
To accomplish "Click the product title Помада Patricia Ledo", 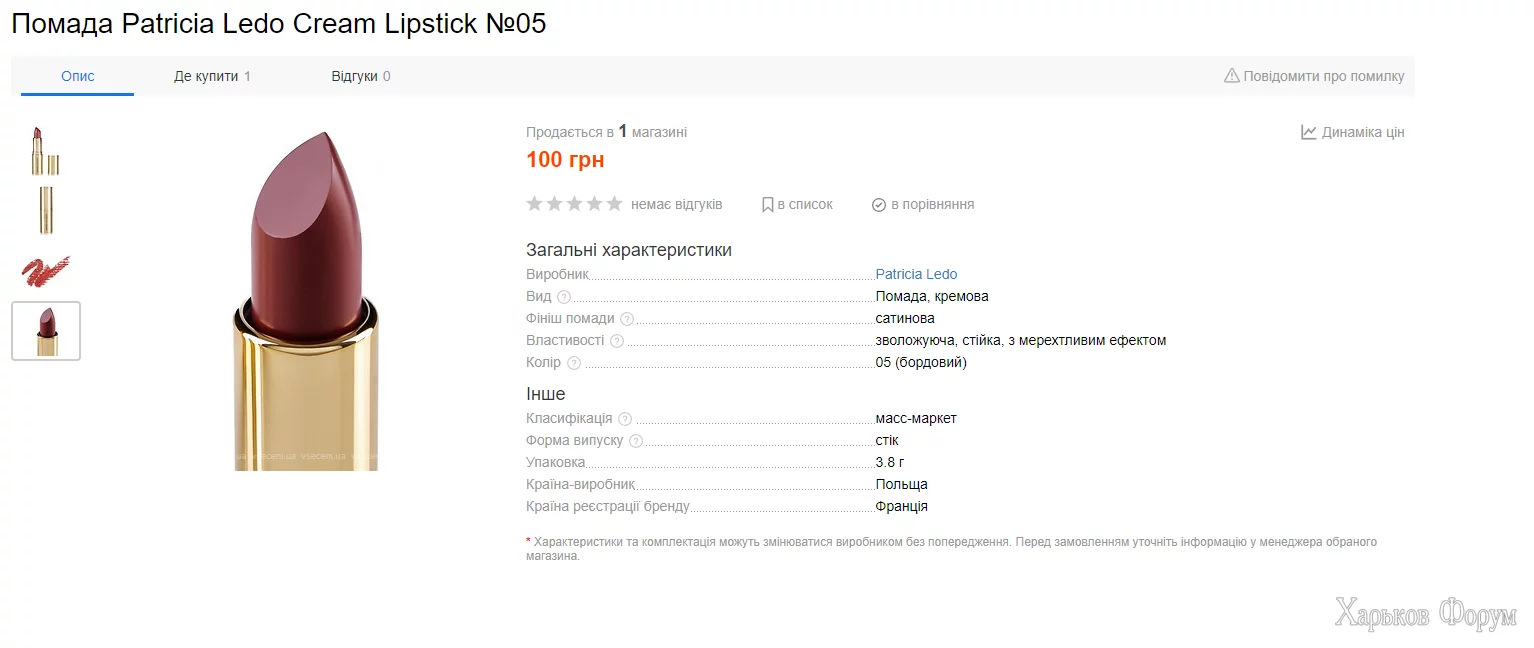I will pos(279,24).
